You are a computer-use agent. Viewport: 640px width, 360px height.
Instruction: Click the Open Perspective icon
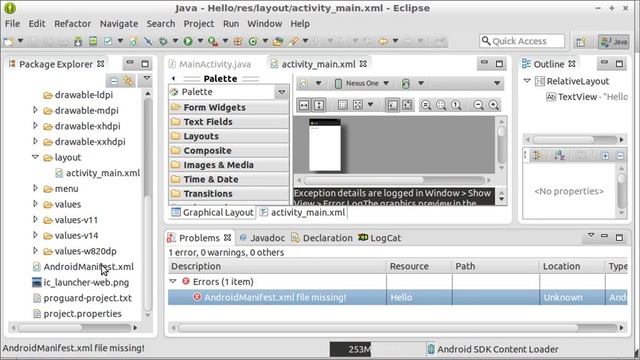(580, 42)
